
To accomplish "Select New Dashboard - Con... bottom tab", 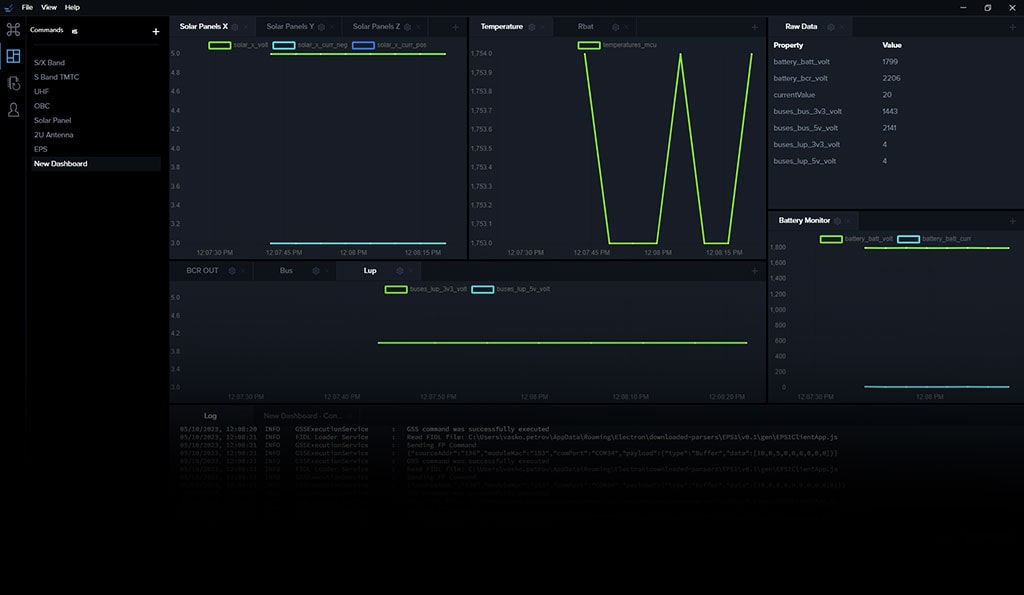I will [x=302, y=416].
